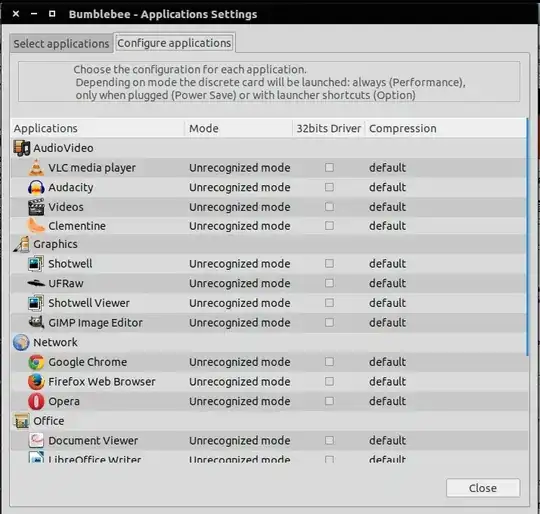
Task: Open Mode selector for Opera
Action: (x=239, y=401)
